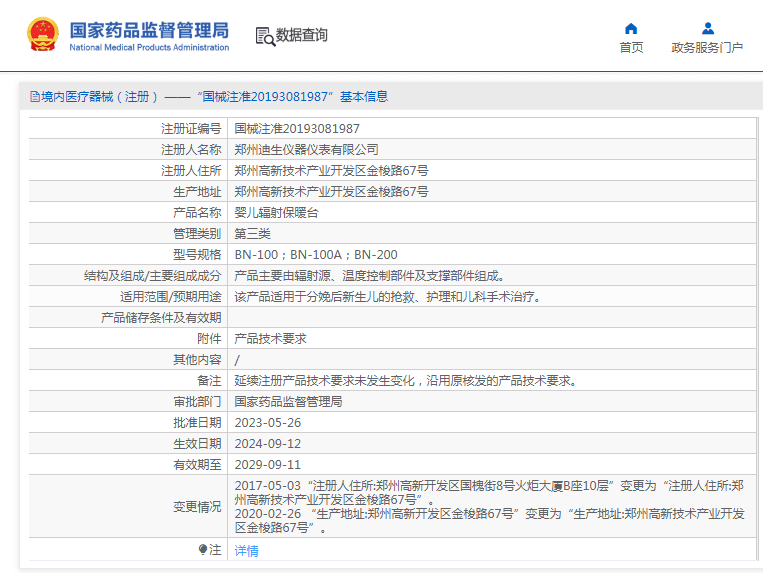Click the document icon before 境内医疗器械
This screenshot has height=573, width=763.
tap(35, 96)
